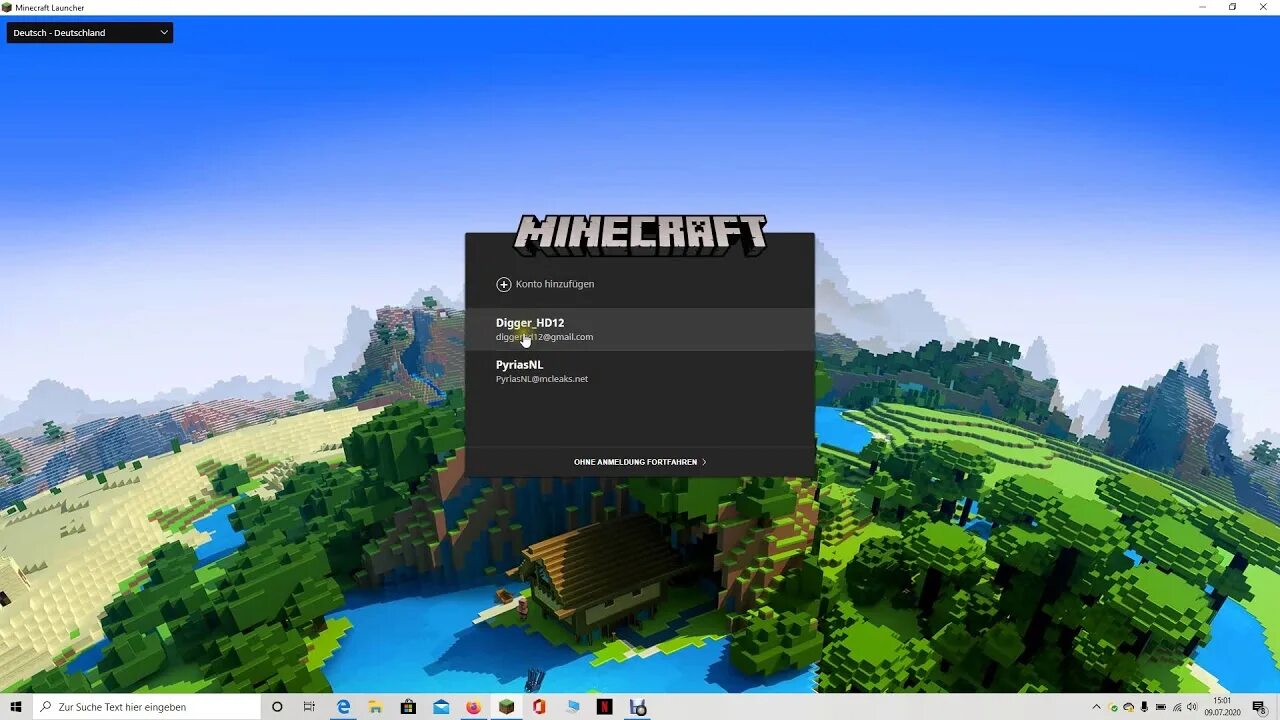Open clock showing 15:01
Viewport: 1280px width, 720px height.
point(1222,707)
